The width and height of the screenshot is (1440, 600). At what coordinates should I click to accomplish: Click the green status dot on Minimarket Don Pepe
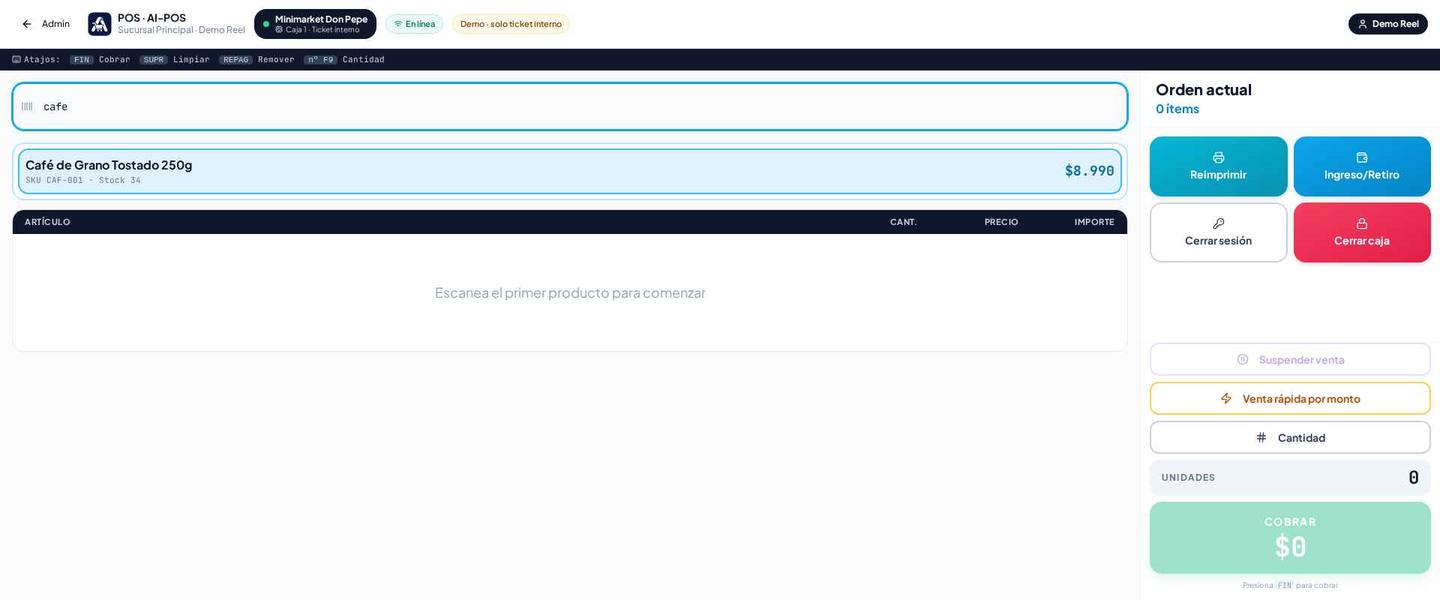[x=266, y=24]
